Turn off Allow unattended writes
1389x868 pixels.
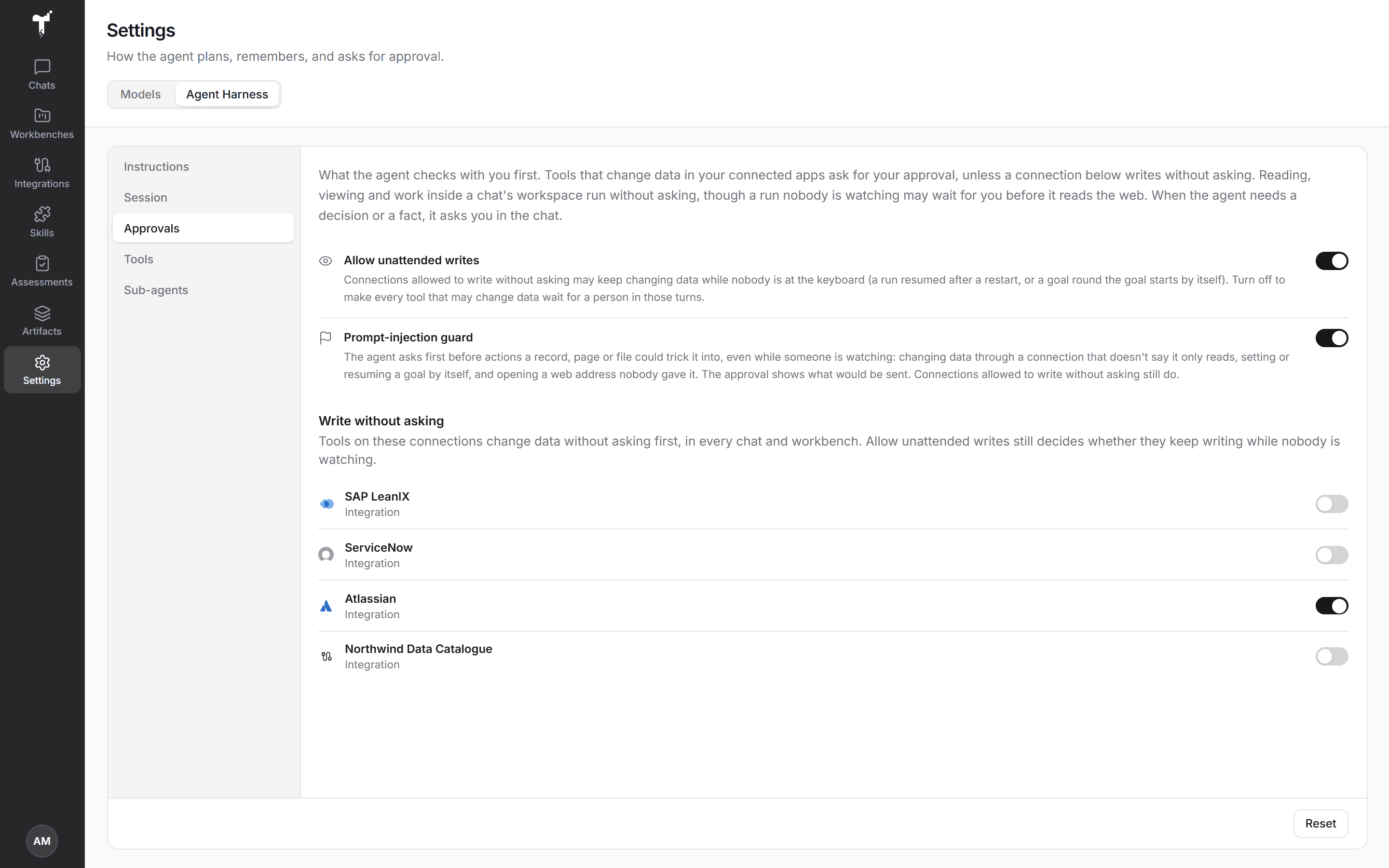pyautogui.click(x=1332, y=260)
